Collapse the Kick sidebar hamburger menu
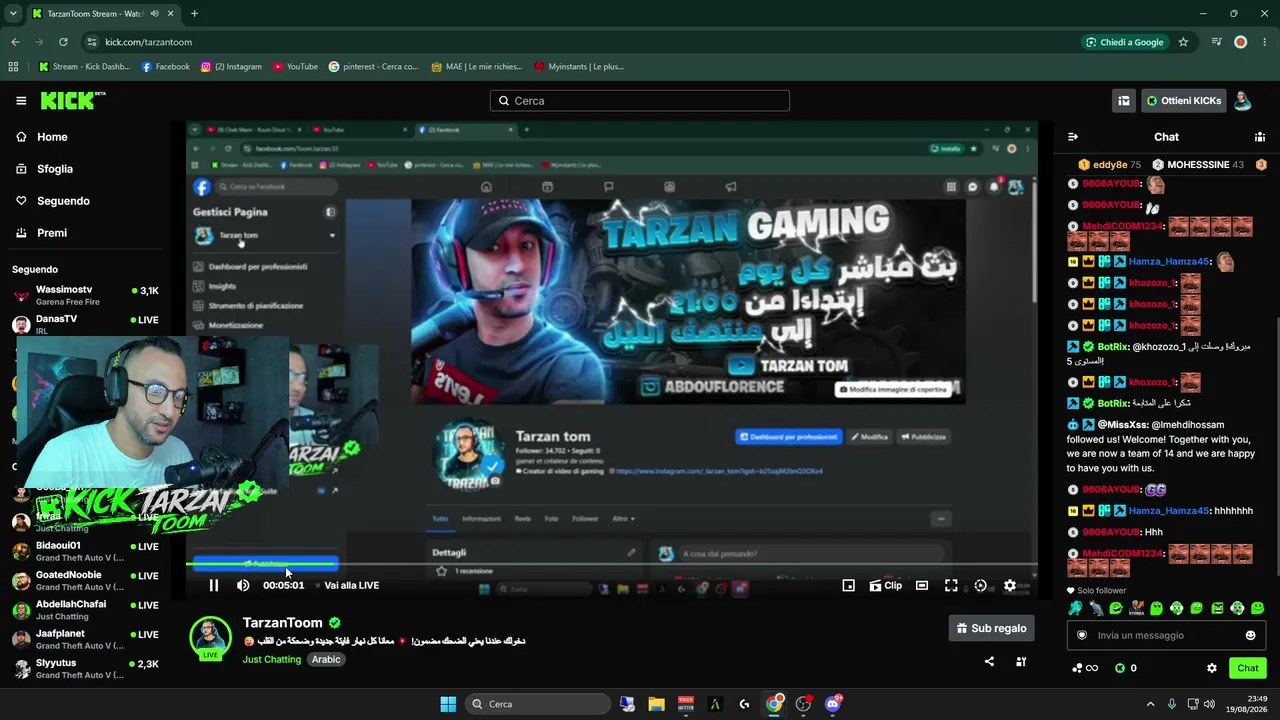Viewport: 1280px width, 720px height. point(21,101)
